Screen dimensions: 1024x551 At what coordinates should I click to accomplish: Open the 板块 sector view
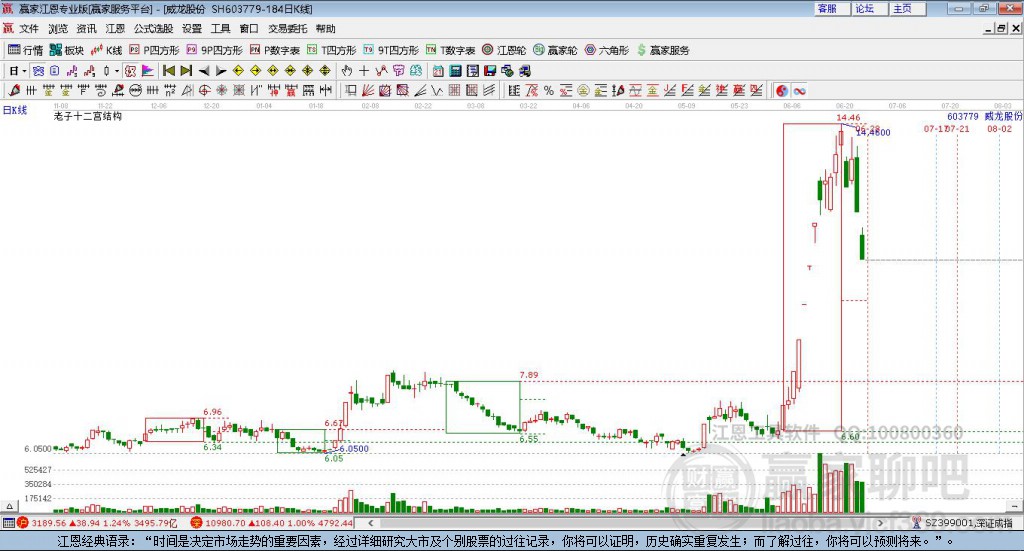(x=67, y=50)
